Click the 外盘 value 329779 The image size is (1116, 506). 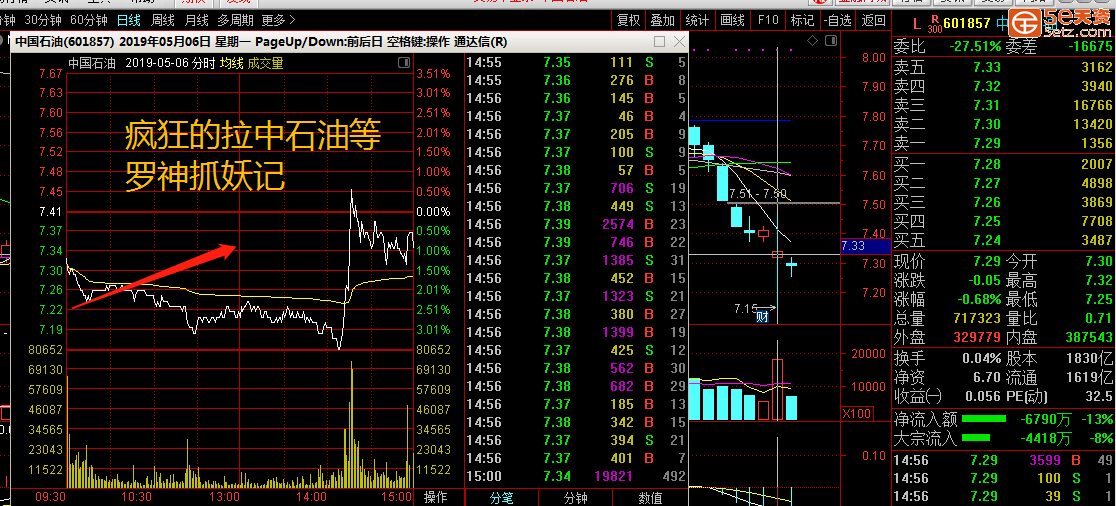[x=975, y=337]
